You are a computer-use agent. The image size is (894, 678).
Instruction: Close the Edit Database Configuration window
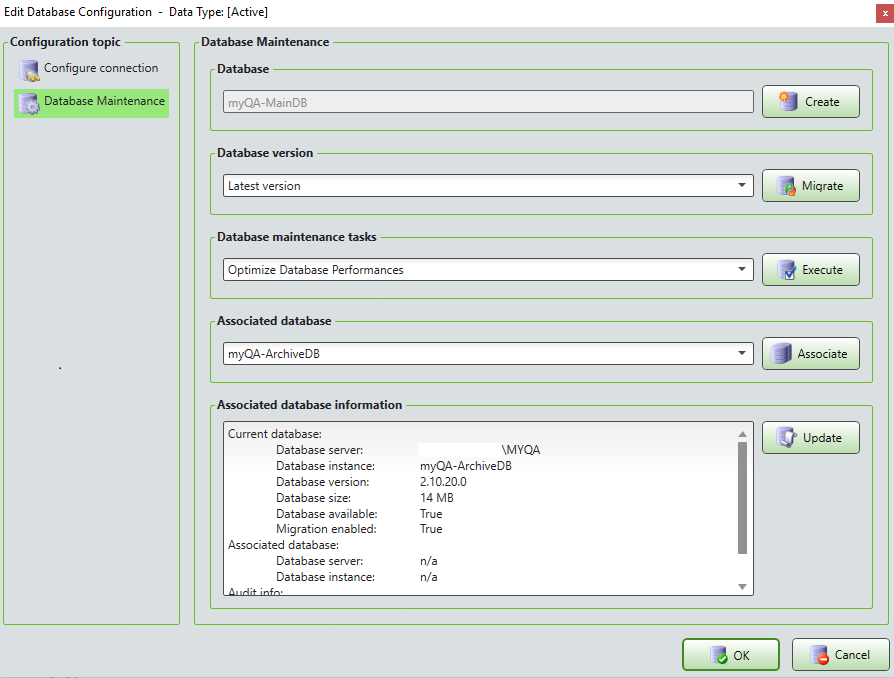point(885,13)
